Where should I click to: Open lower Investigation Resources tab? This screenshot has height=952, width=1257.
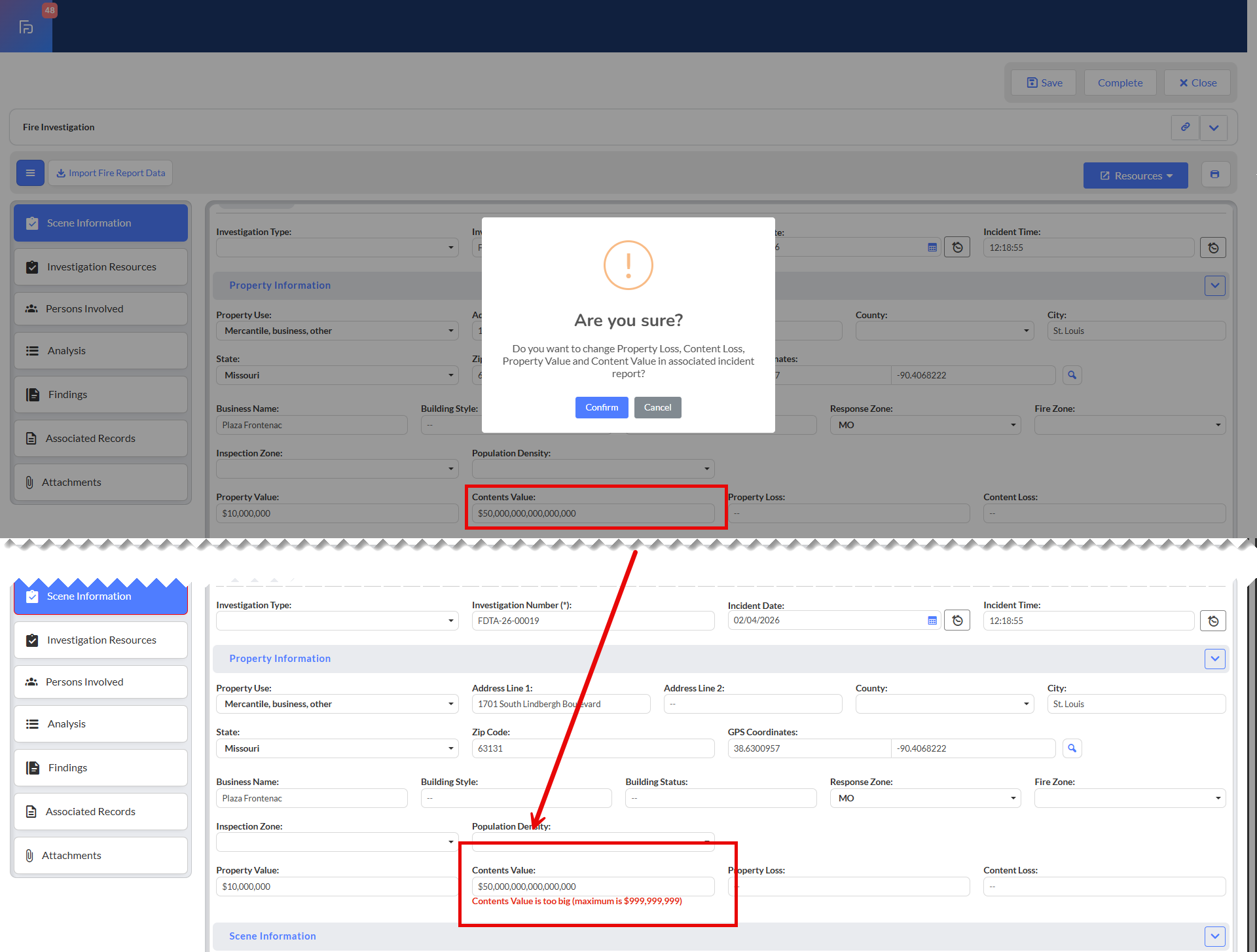(x=101, y=640)
